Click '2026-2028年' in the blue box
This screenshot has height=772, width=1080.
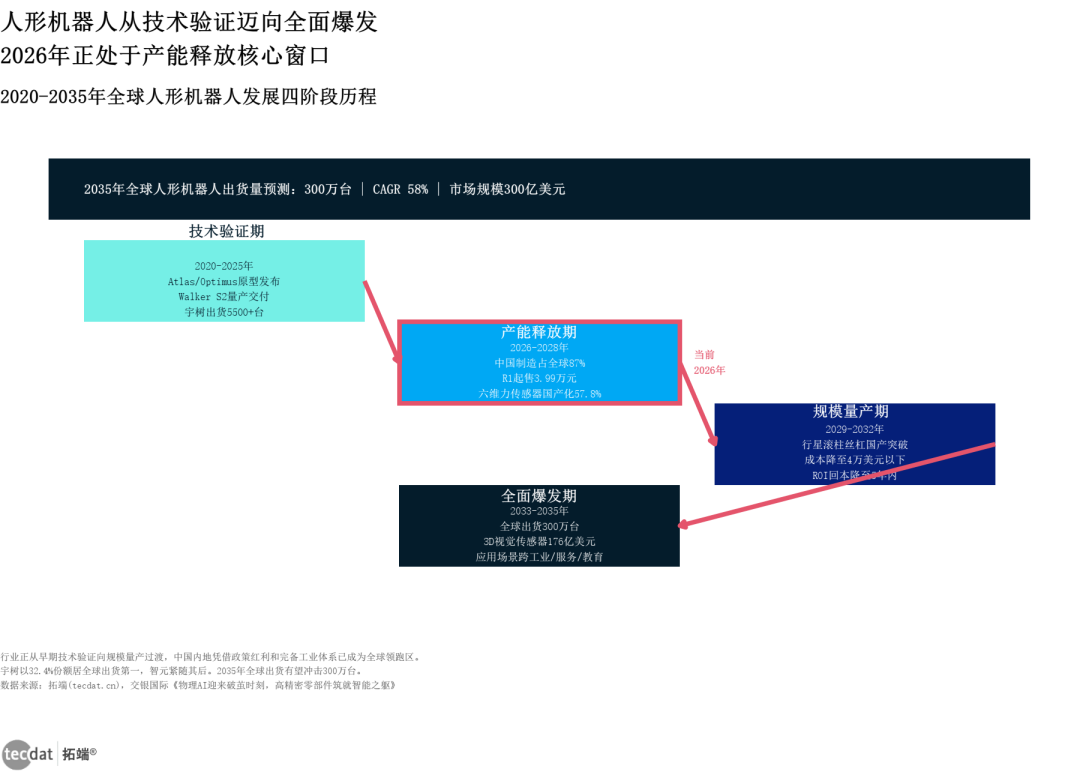(539, 348)
